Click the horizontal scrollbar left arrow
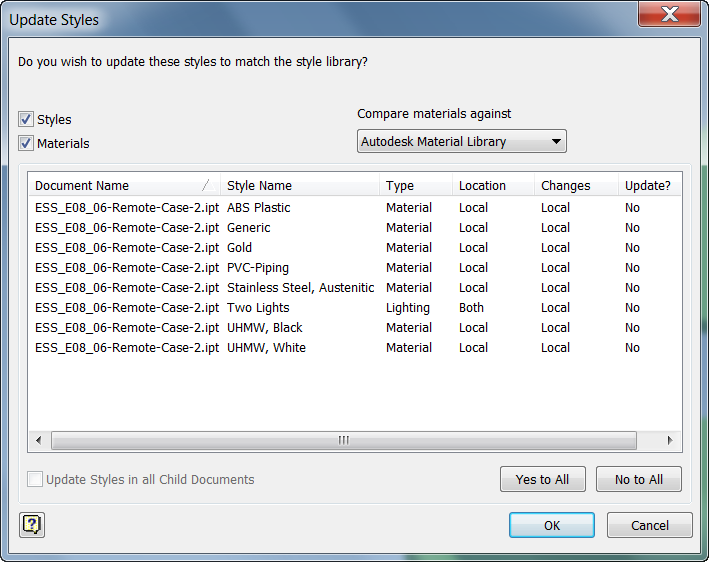Screen dimensions: 709x562 pyautogui.click(x=39, y=440)
